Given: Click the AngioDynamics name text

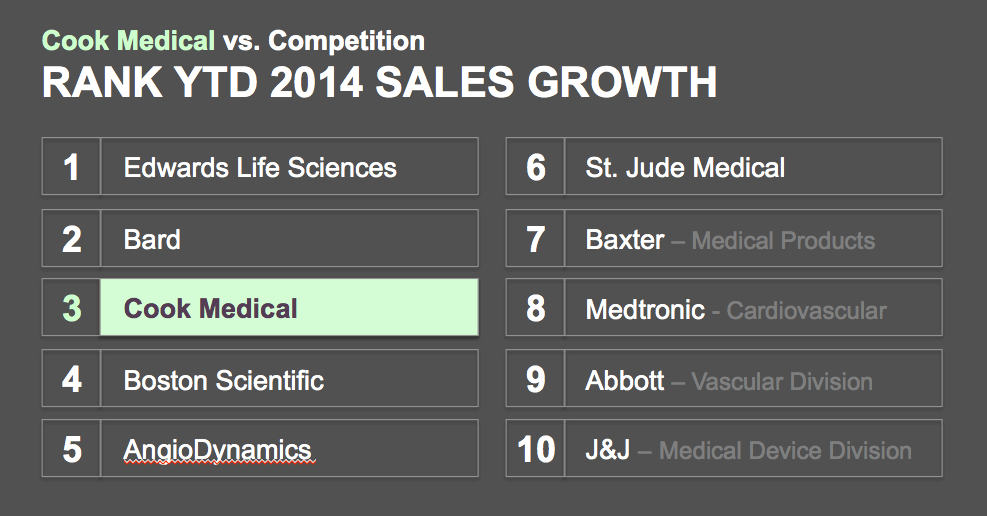Looking at the screenshot, I should 218,449.
